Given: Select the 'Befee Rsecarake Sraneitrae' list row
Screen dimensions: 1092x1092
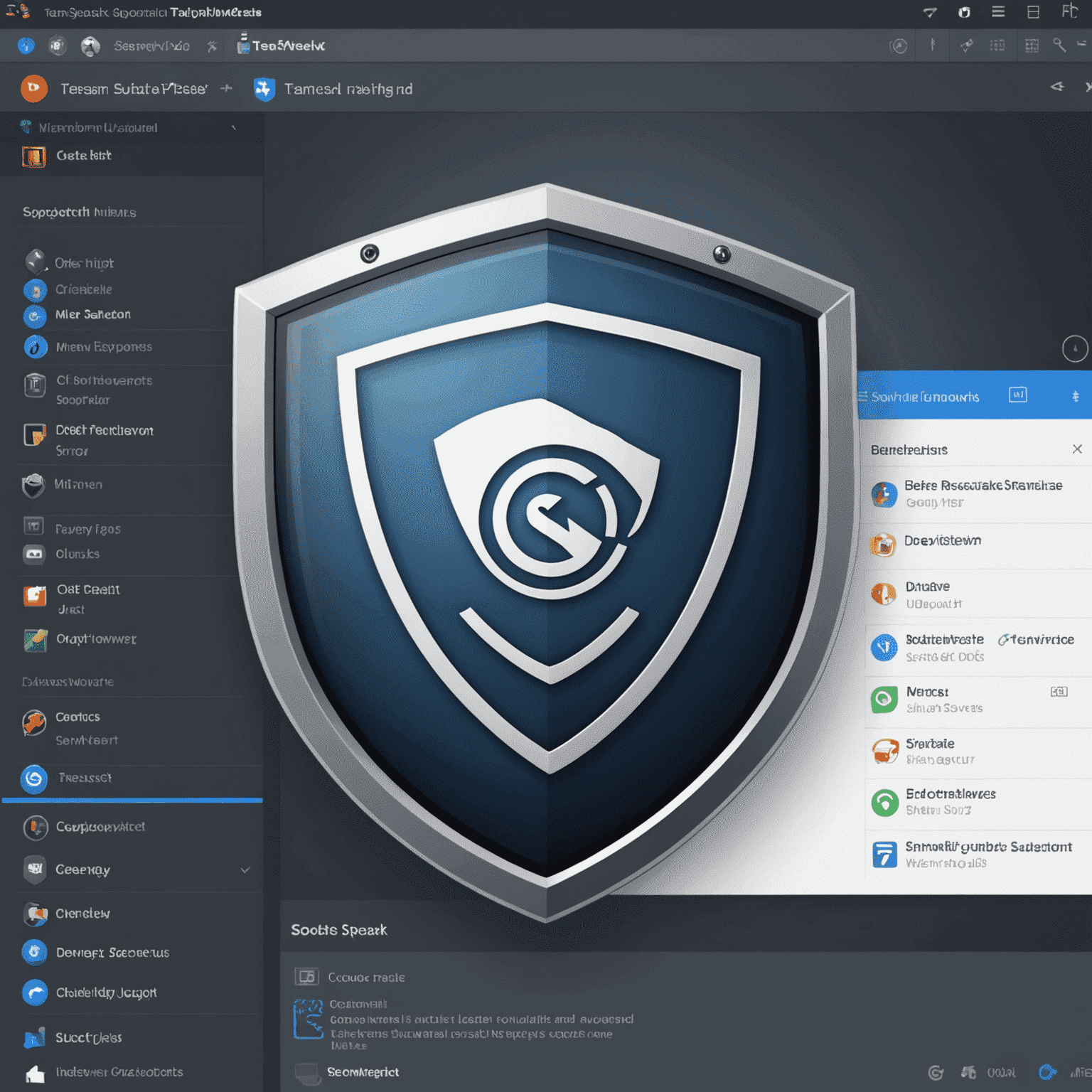Looking at the screenshot, I should click(978, 494).
